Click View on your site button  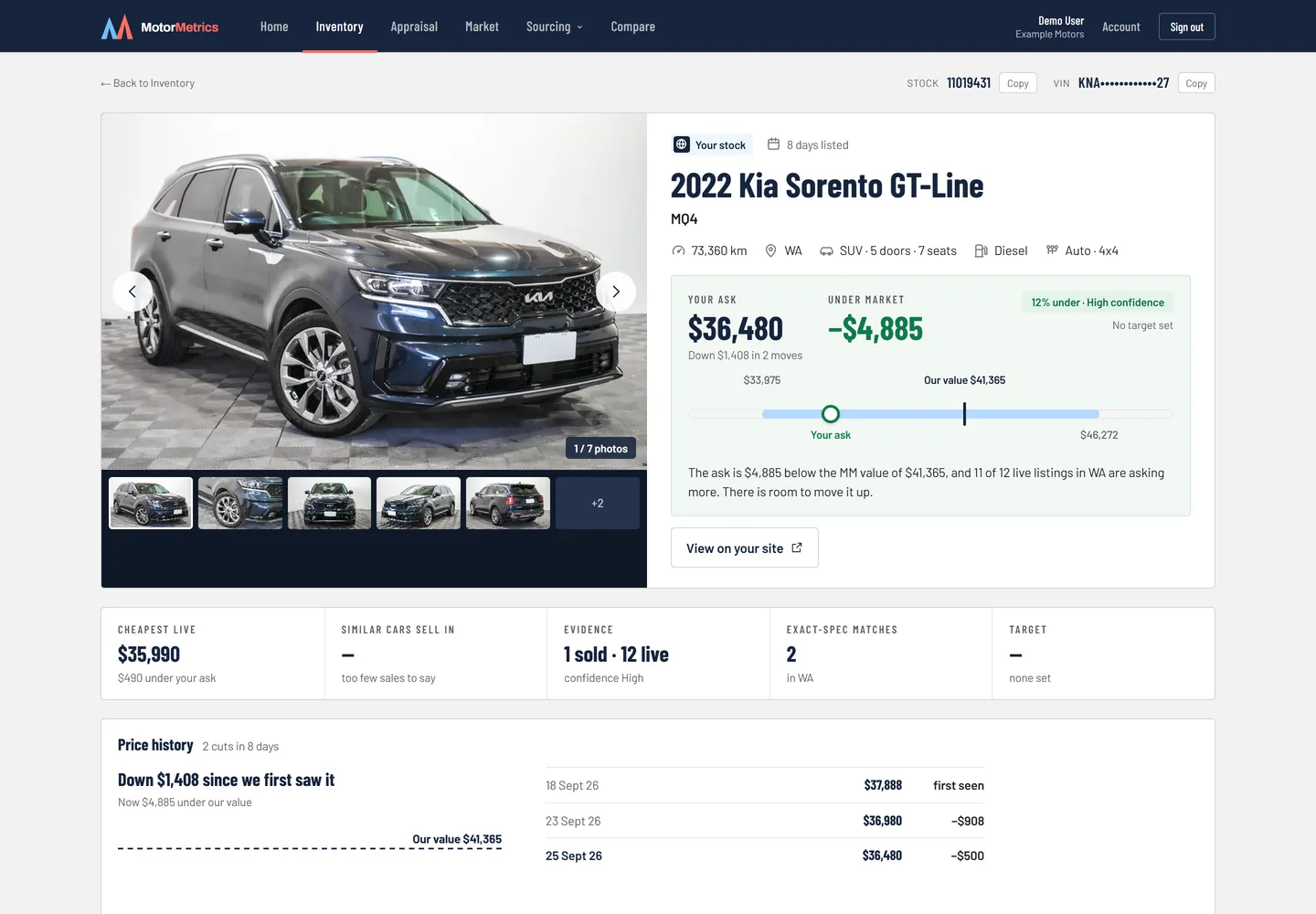[x=744, y=547]
